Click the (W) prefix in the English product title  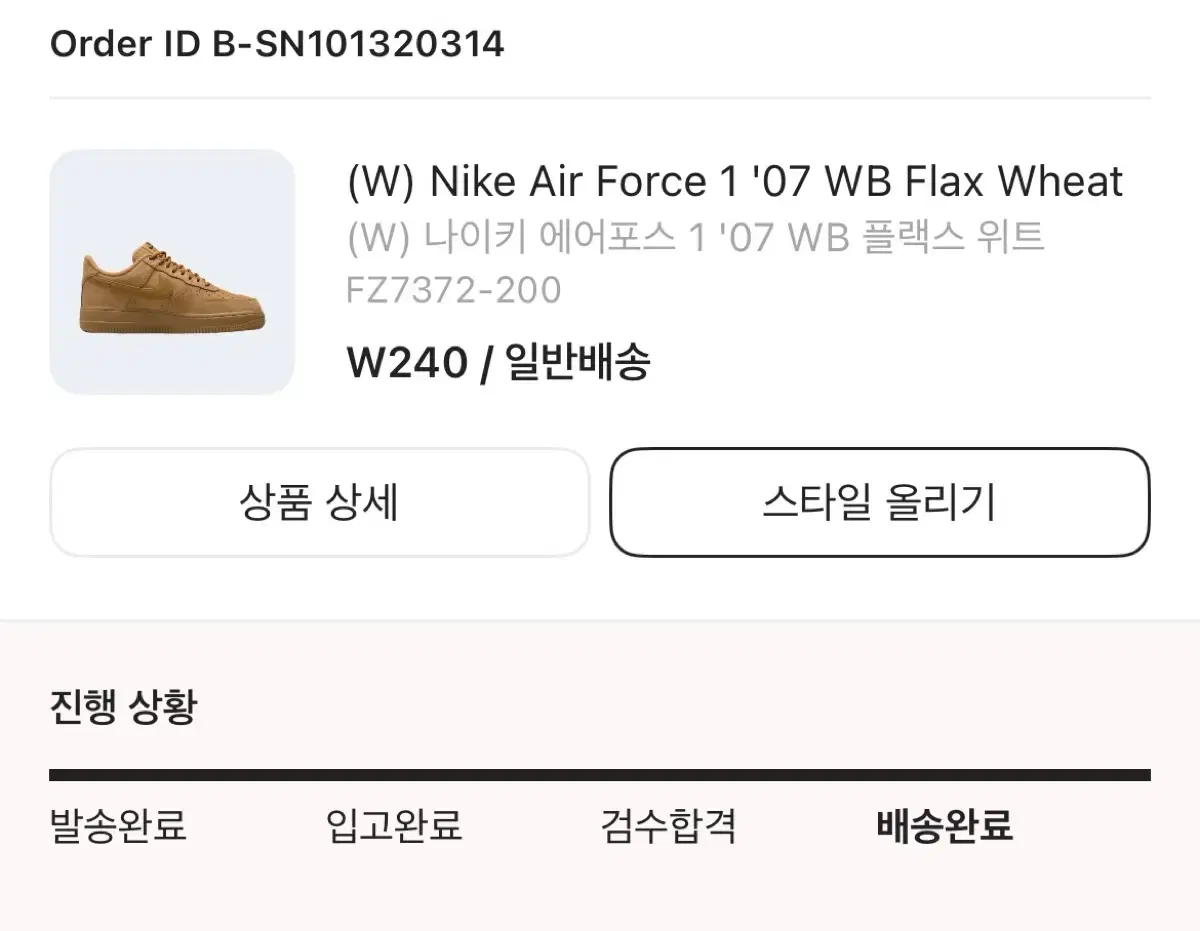pos(380,182)
